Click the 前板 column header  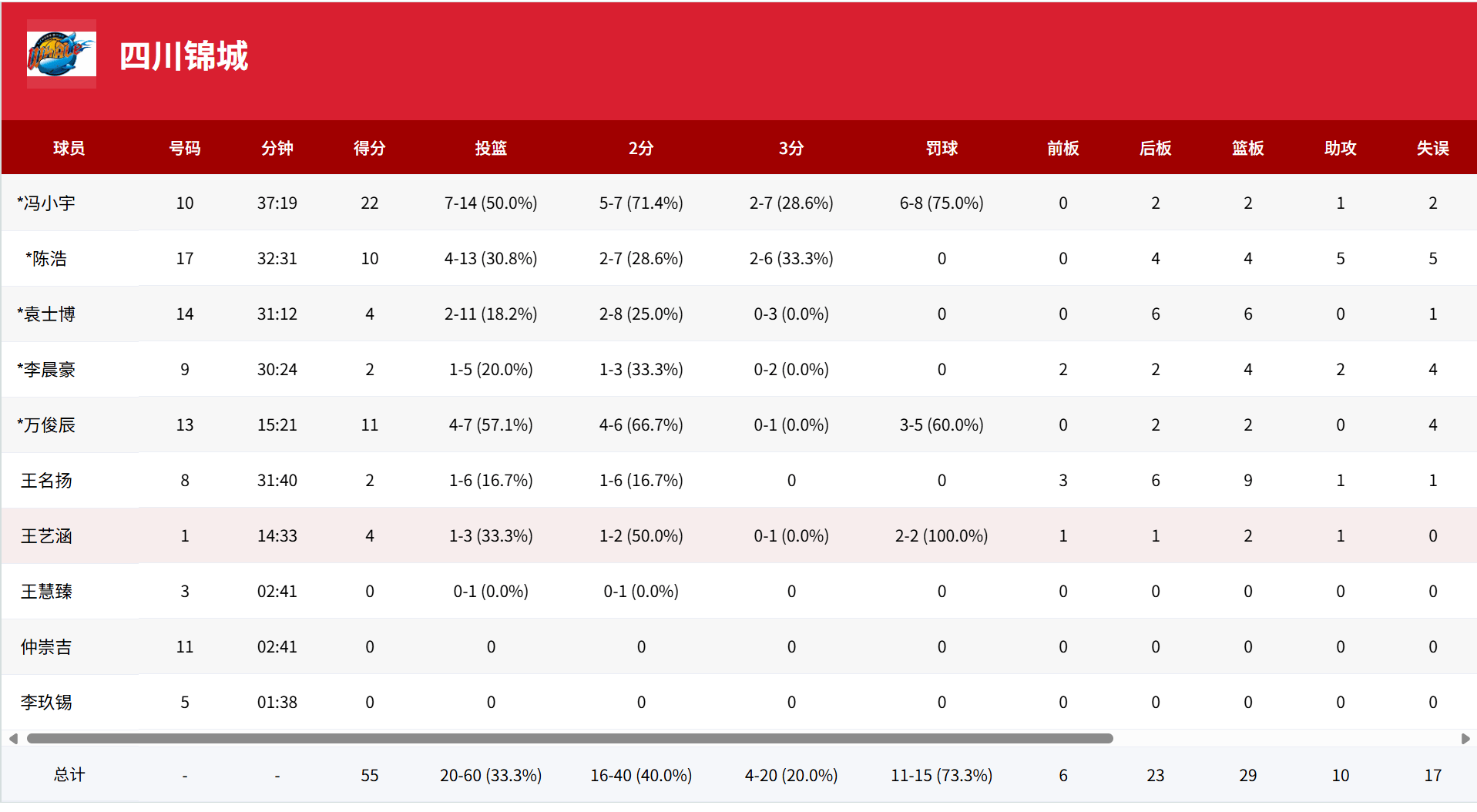point(1063,148)
